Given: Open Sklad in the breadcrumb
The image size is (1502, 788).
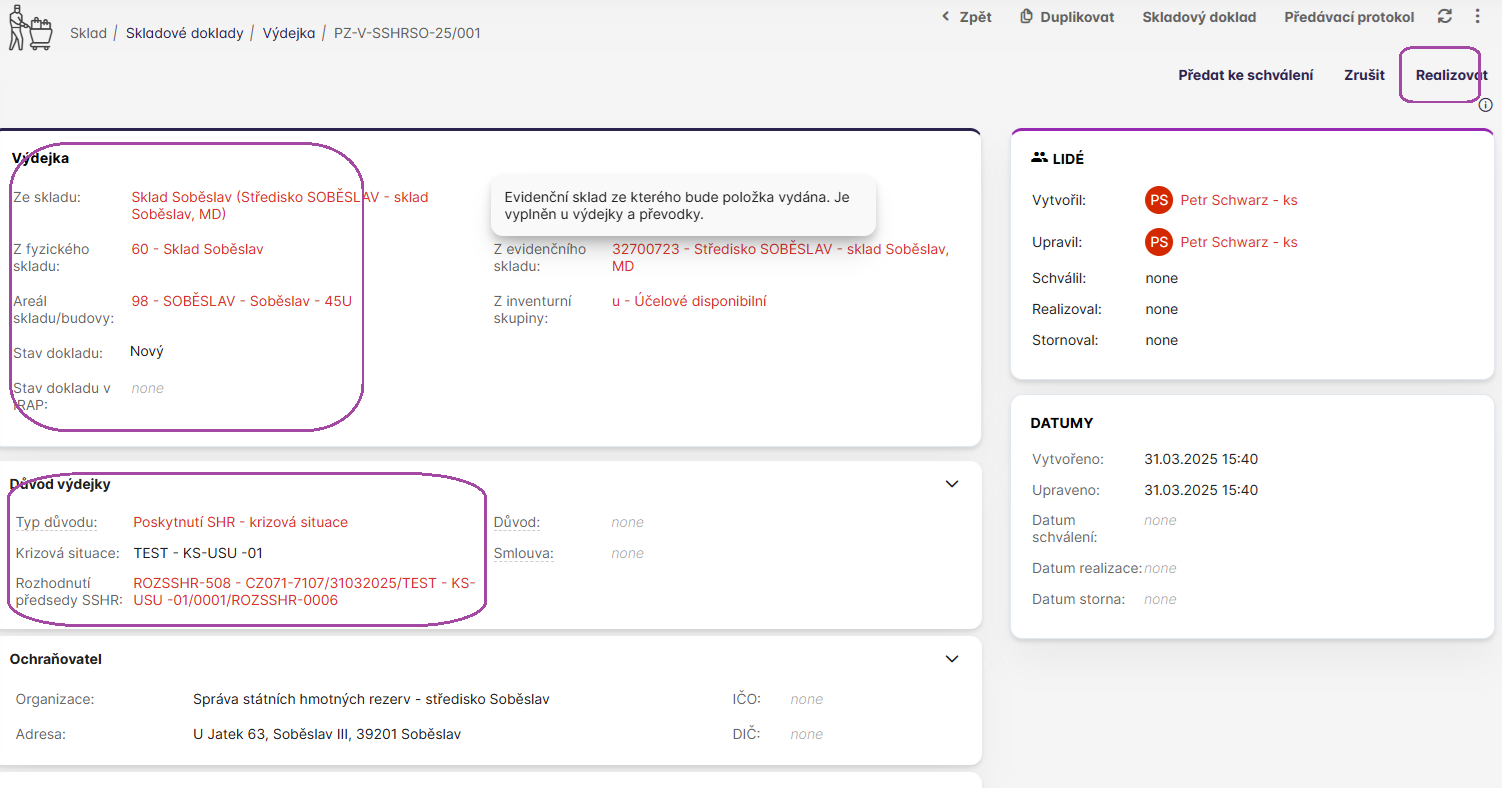Looking at the screenshot, I should [x=88, y=33].
